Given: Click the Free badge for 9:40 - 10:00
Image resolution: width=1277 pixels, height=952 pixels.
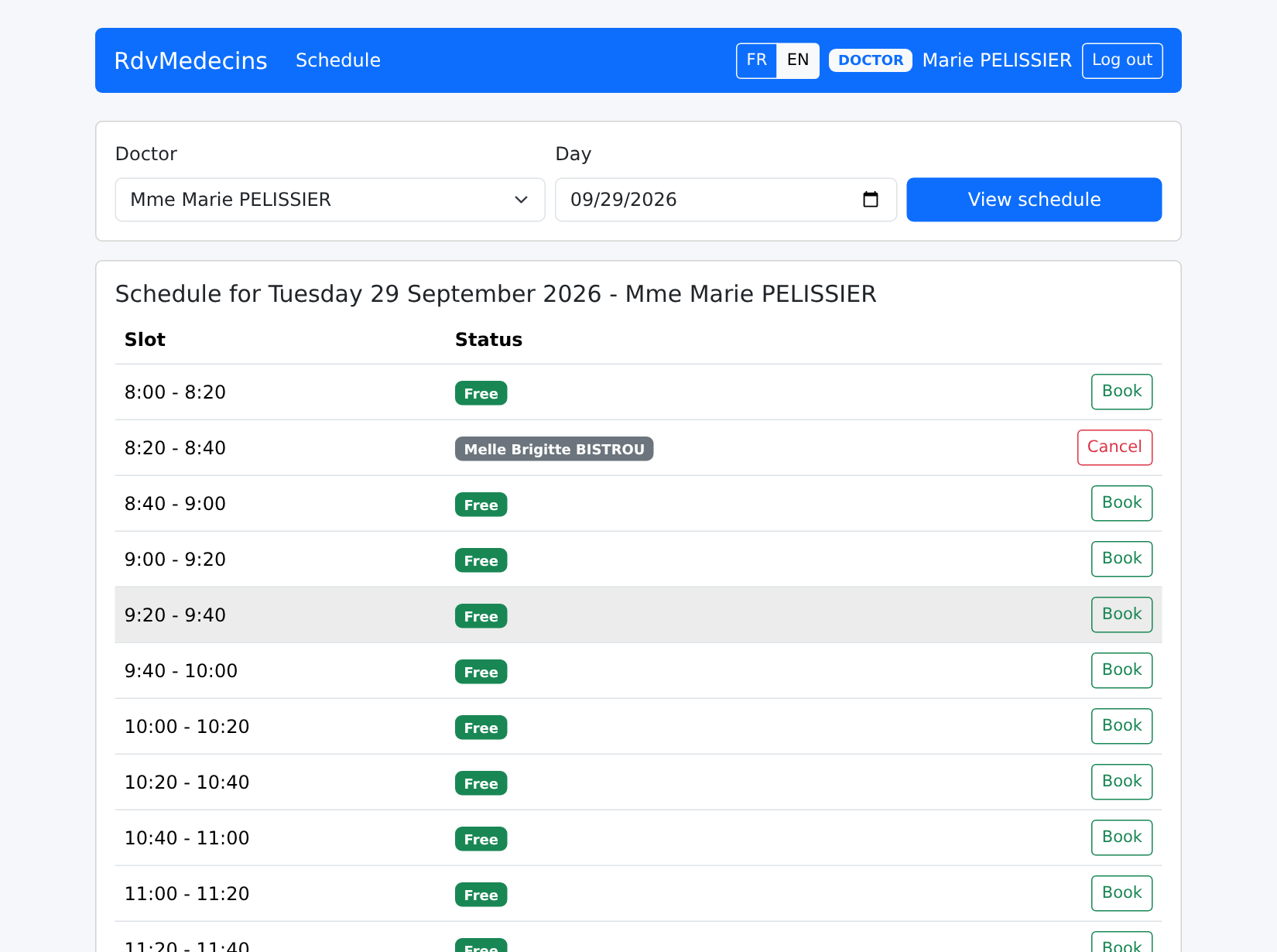Looking at the screenshot, I should tap(481, 672).
